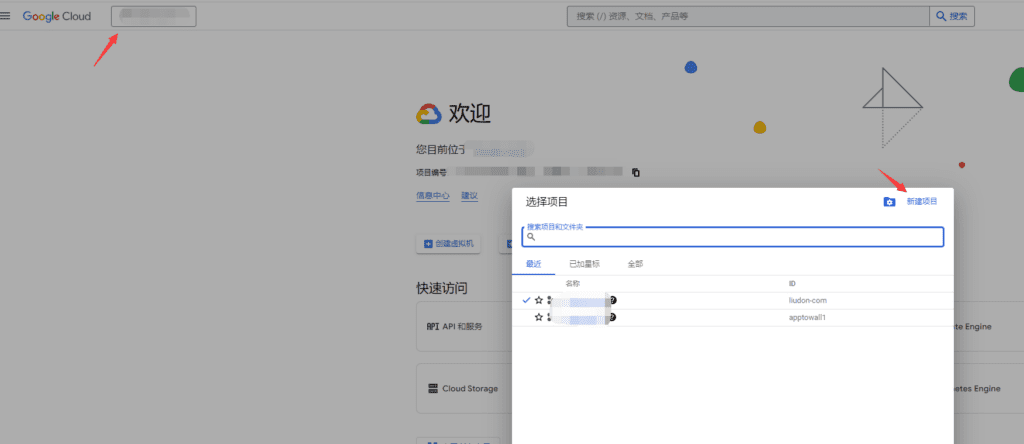The height and width of the screenshot is (444, 1024).
Task: Copy the project number with copy icon
Action: [x=635, y=173]
